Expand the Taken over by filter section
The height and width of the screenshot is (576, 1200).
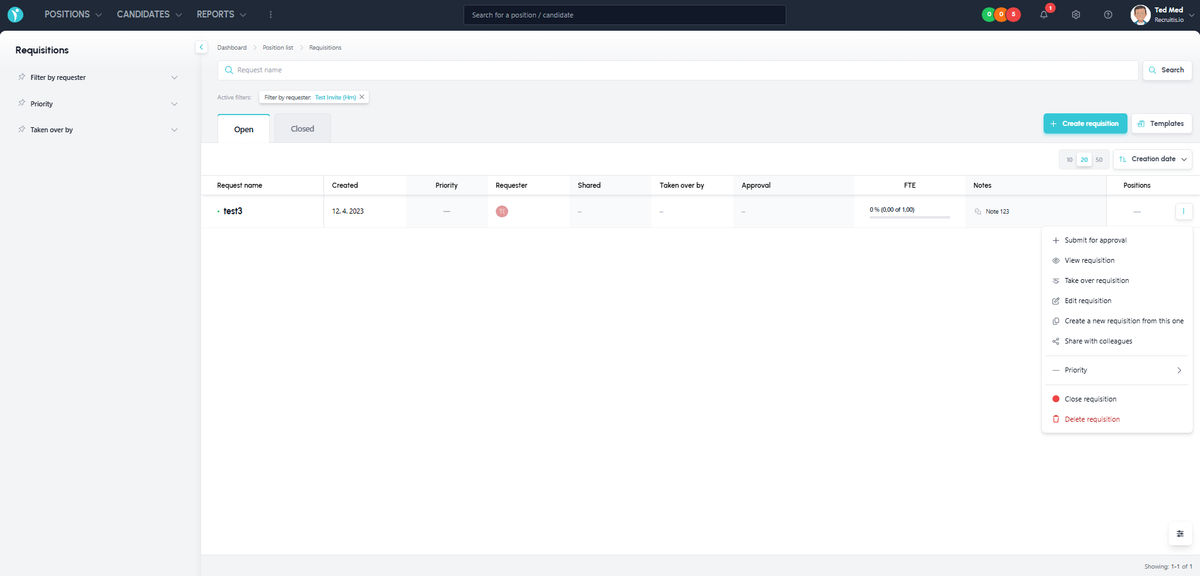pos(174,129)
